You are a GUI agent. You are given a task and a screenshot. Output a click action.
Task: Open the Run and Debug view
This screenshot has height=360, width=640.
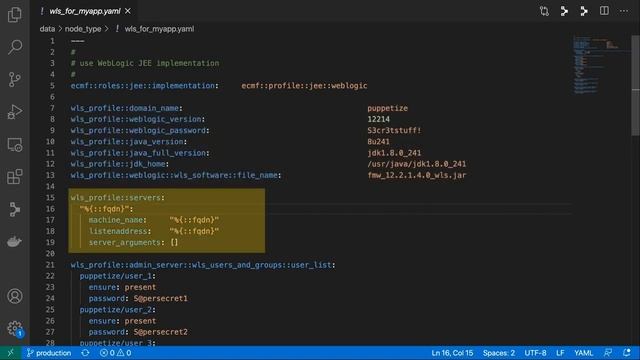click(x=15, y=112)
